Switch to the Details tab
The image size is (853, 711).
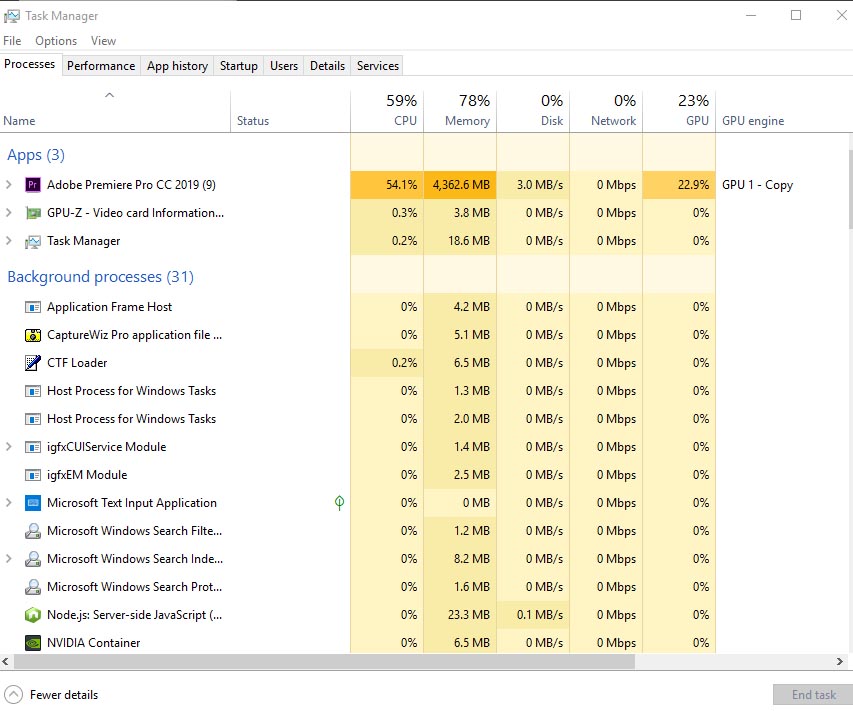(x=327, y=66)
